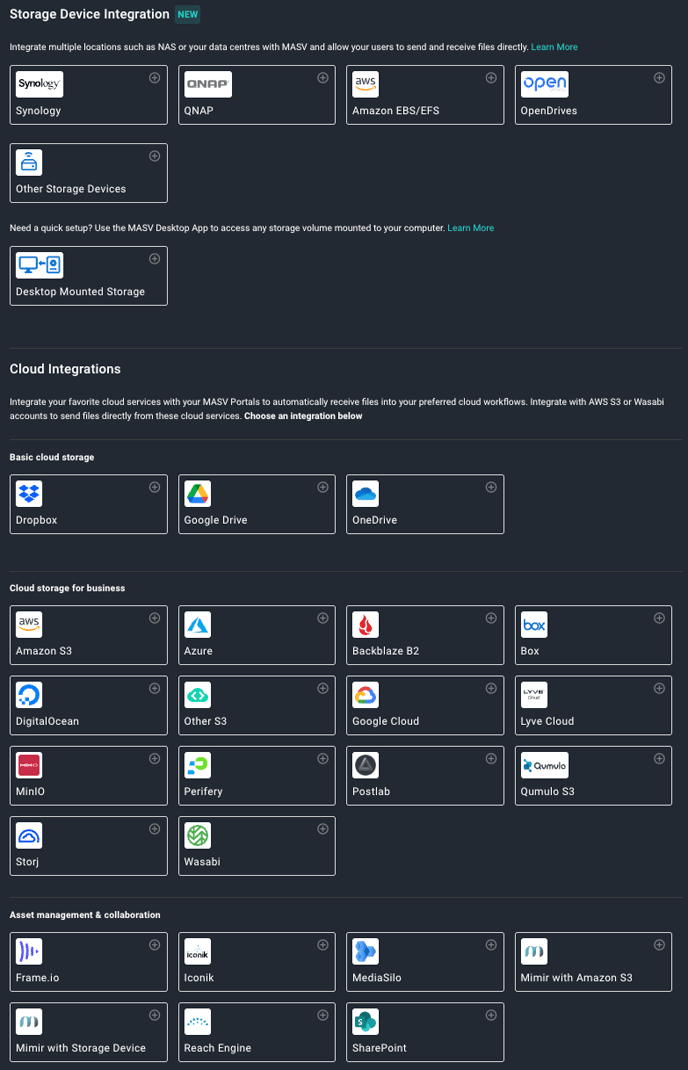Click the Amazon S3 aws logo

[29, 624]
